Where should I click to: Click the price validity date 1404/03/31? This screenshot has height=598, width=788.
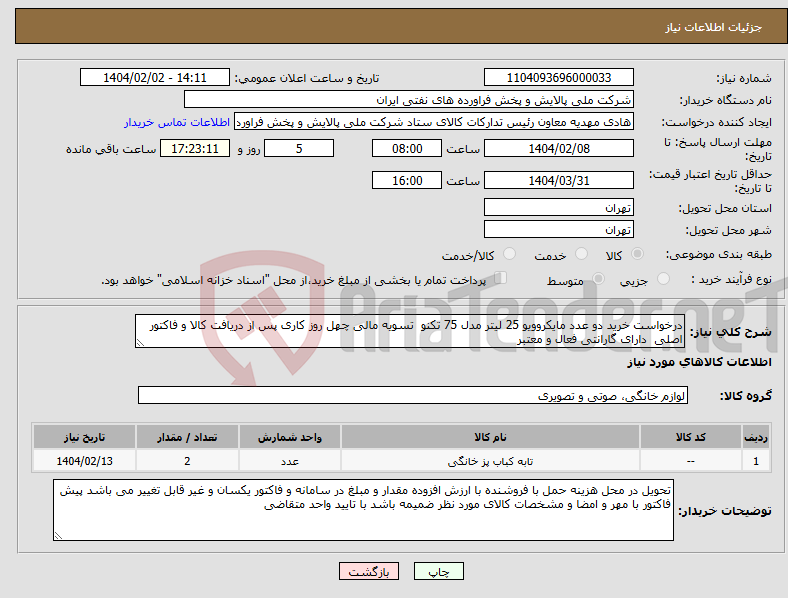[x=558, y=180]
